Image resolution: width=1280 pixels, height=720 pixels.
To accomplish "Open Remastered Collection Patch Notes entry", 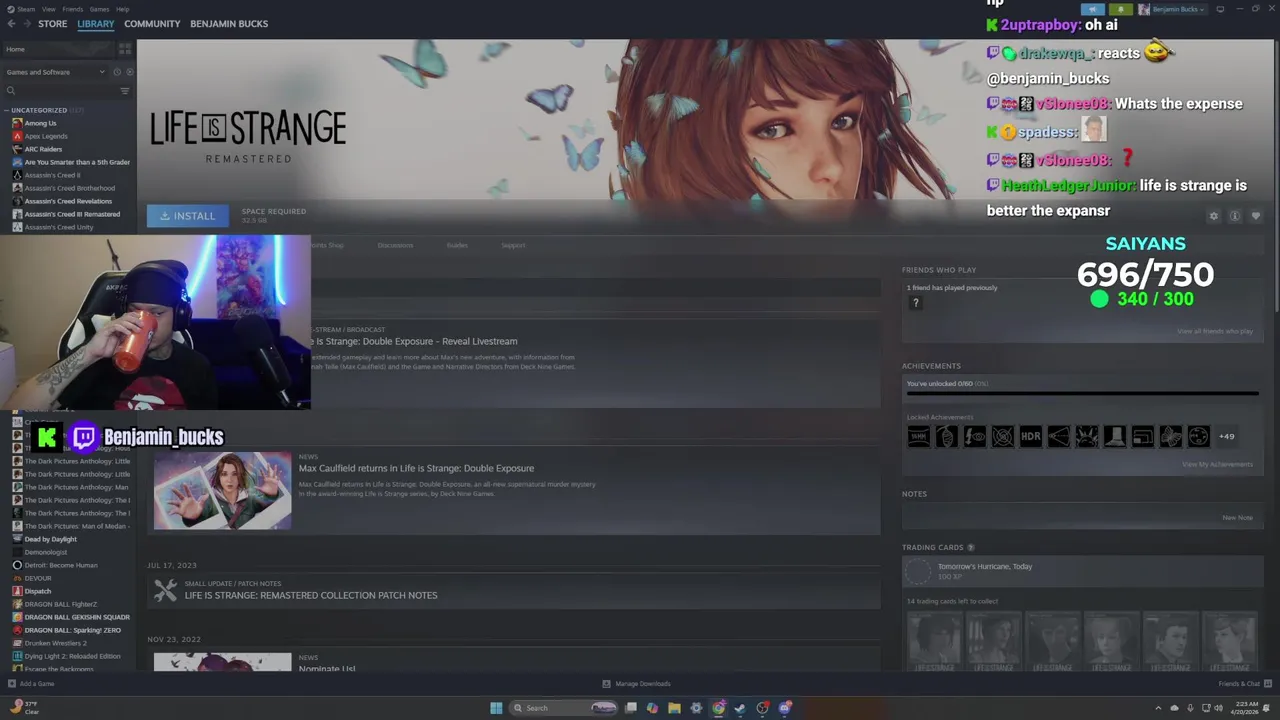I will click(311, 595).
